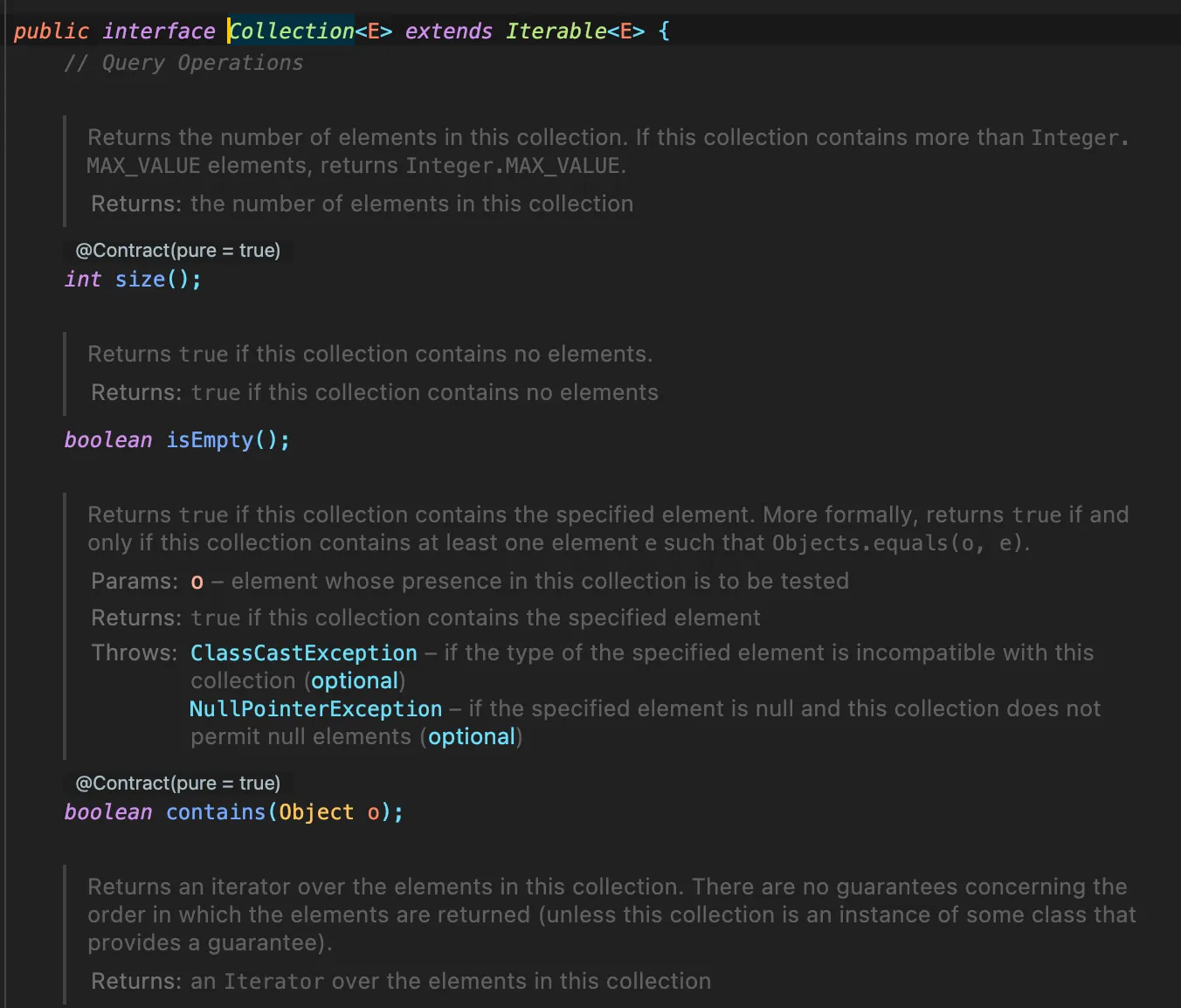
Task: Place cursor on the size method name
Action: point(140,280)
